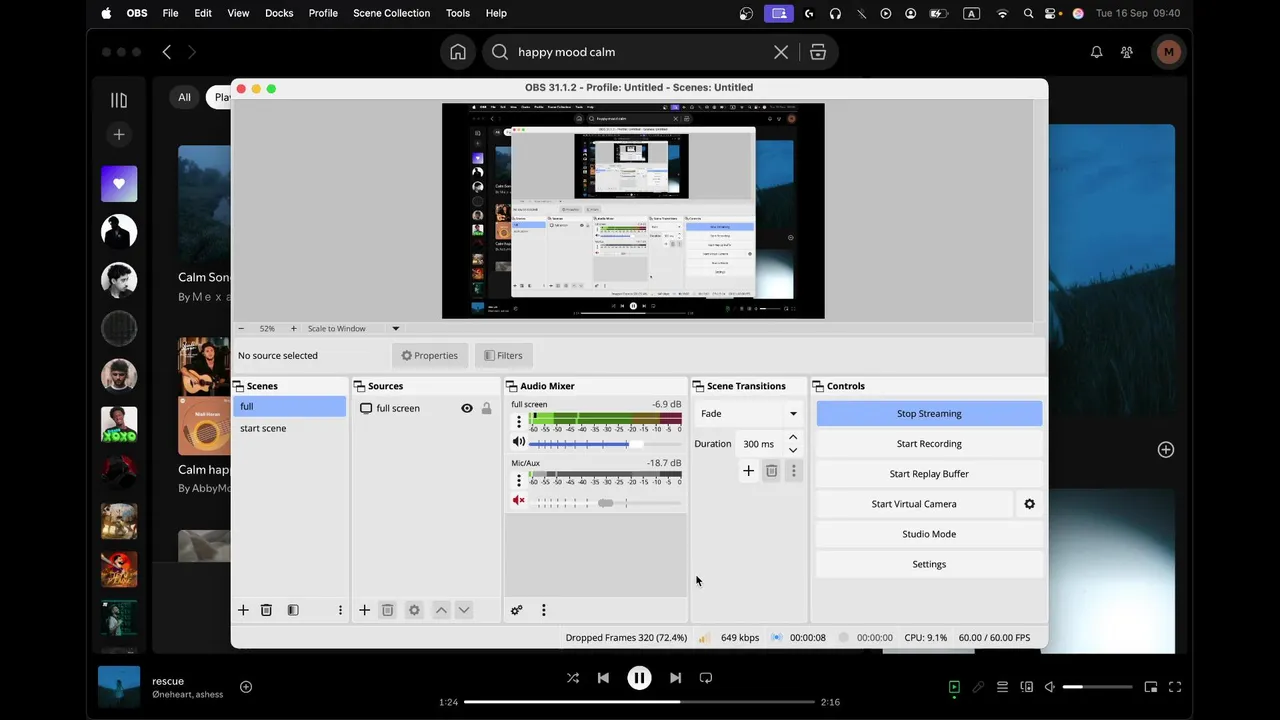Click Stop Streaming button
This screenshot has height=720, width=1280.
[929, 413]
